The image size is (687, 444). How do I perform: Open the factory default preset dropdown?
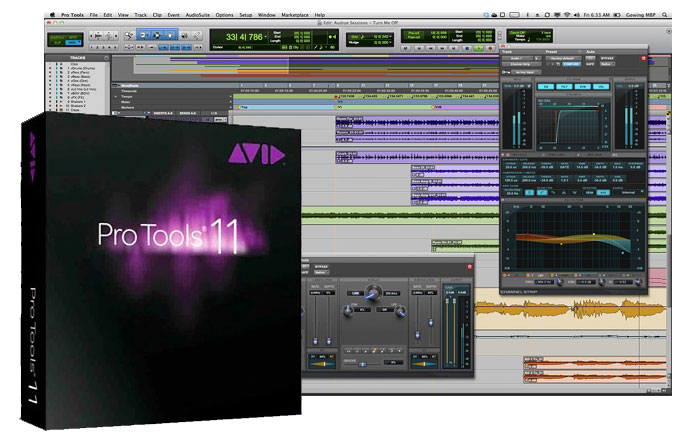(x=563, y=58)
